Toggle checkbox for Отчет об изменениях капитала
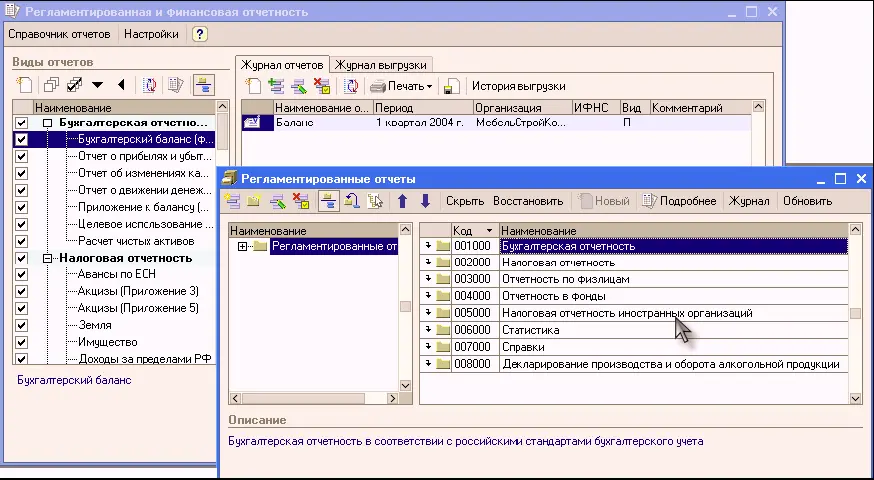 (21, 173)
